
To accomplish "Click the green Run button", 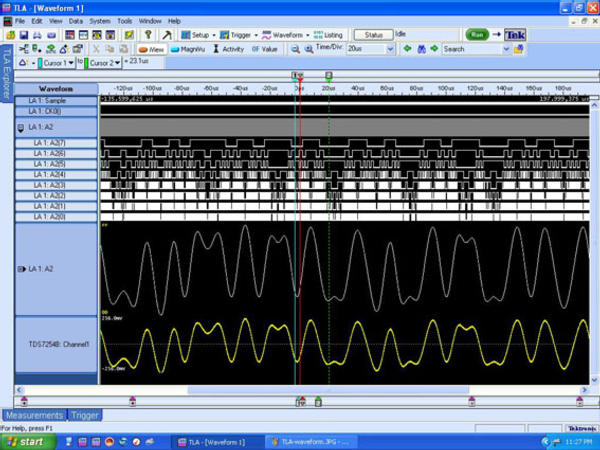I will coord(475,34).
